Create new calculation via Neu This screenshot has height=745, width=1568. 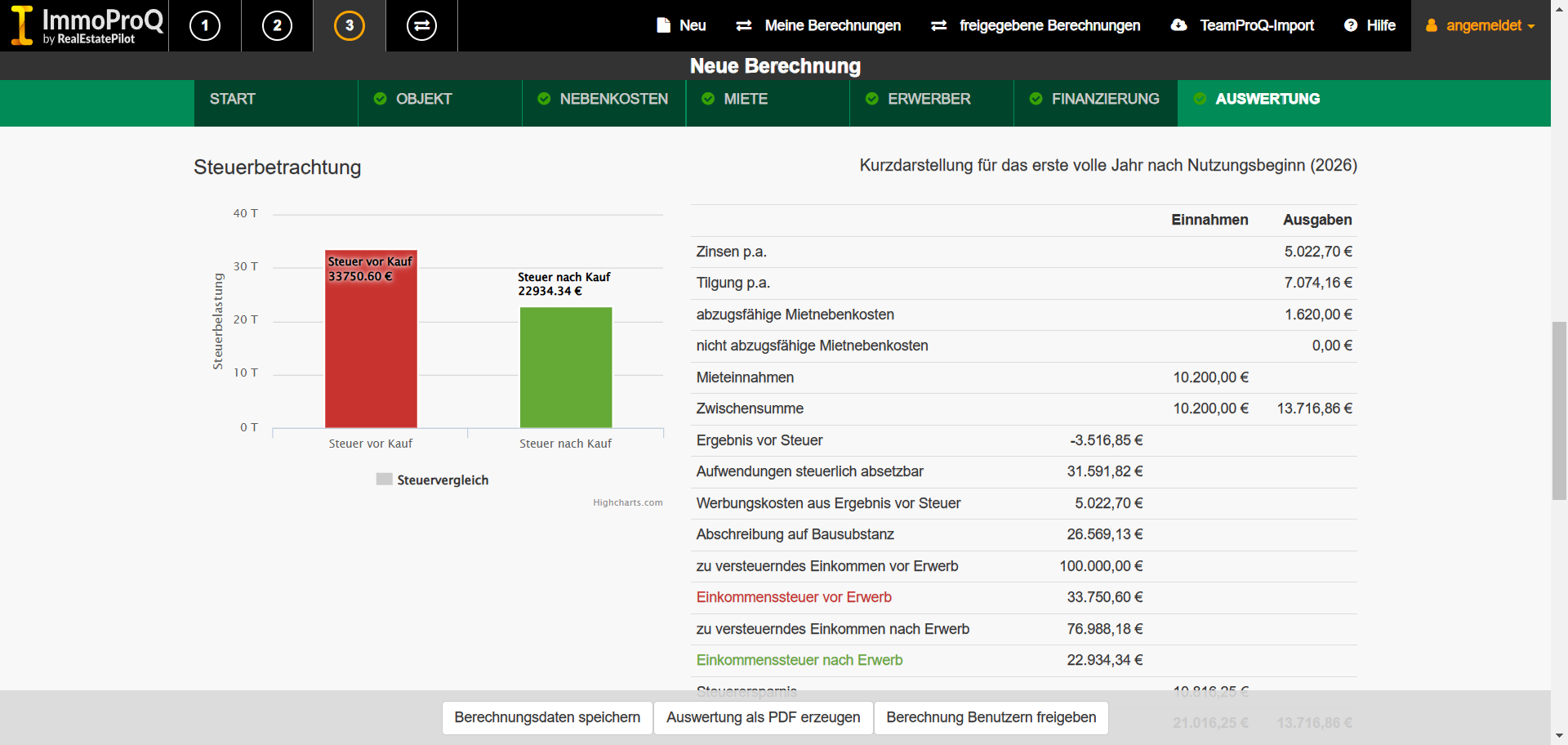(681, 26)
